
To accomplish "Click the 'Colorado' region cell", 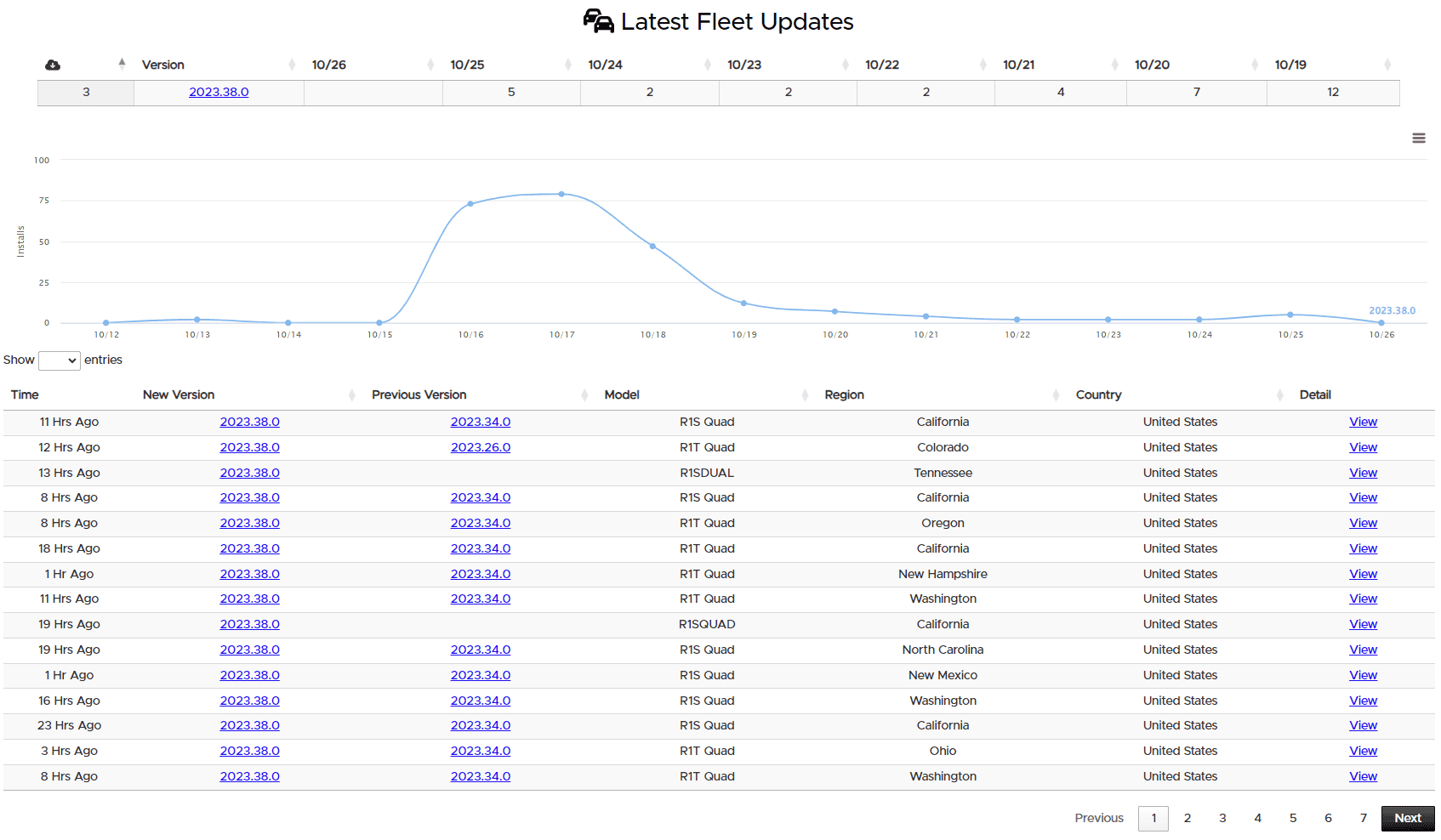I will point(943,447).
